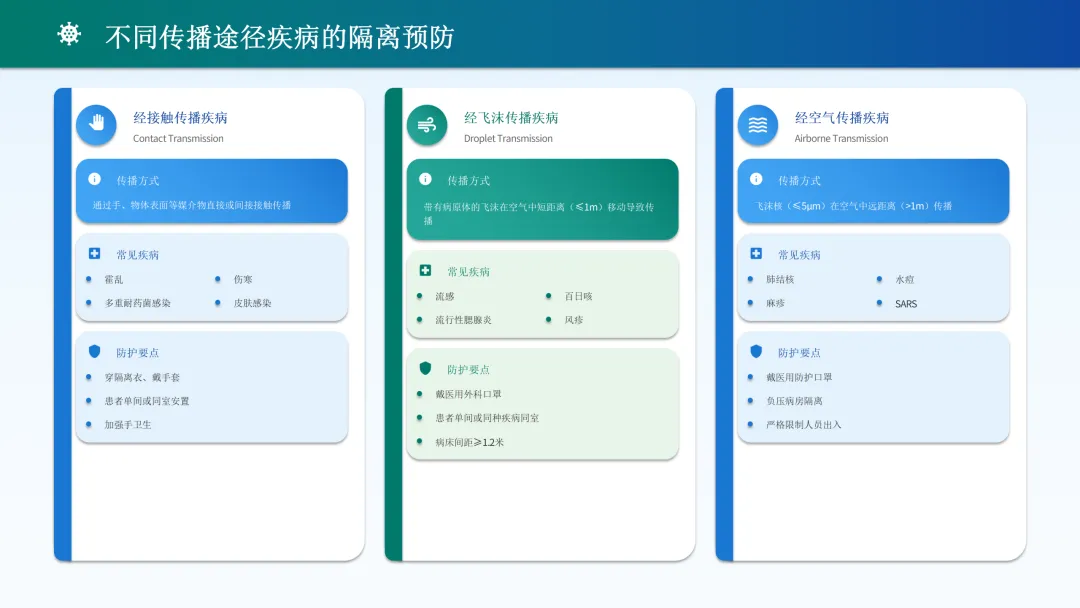Click the droplet description with ≤1m
This screenshot has height=608, width=1080.
point(539,213)
